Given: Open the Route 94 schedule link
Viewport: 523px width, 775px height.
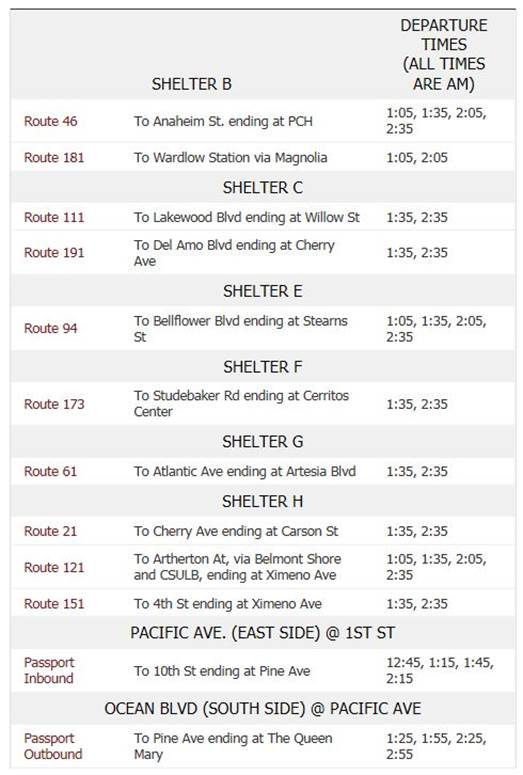Looking at the screenshot, I should point(50,329).
